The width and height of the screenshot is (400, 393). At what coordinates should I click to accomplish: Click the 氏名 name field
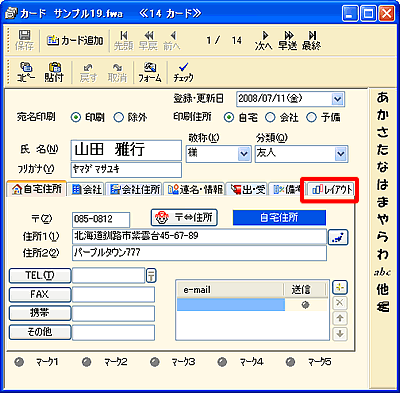(x=126, y=150)
